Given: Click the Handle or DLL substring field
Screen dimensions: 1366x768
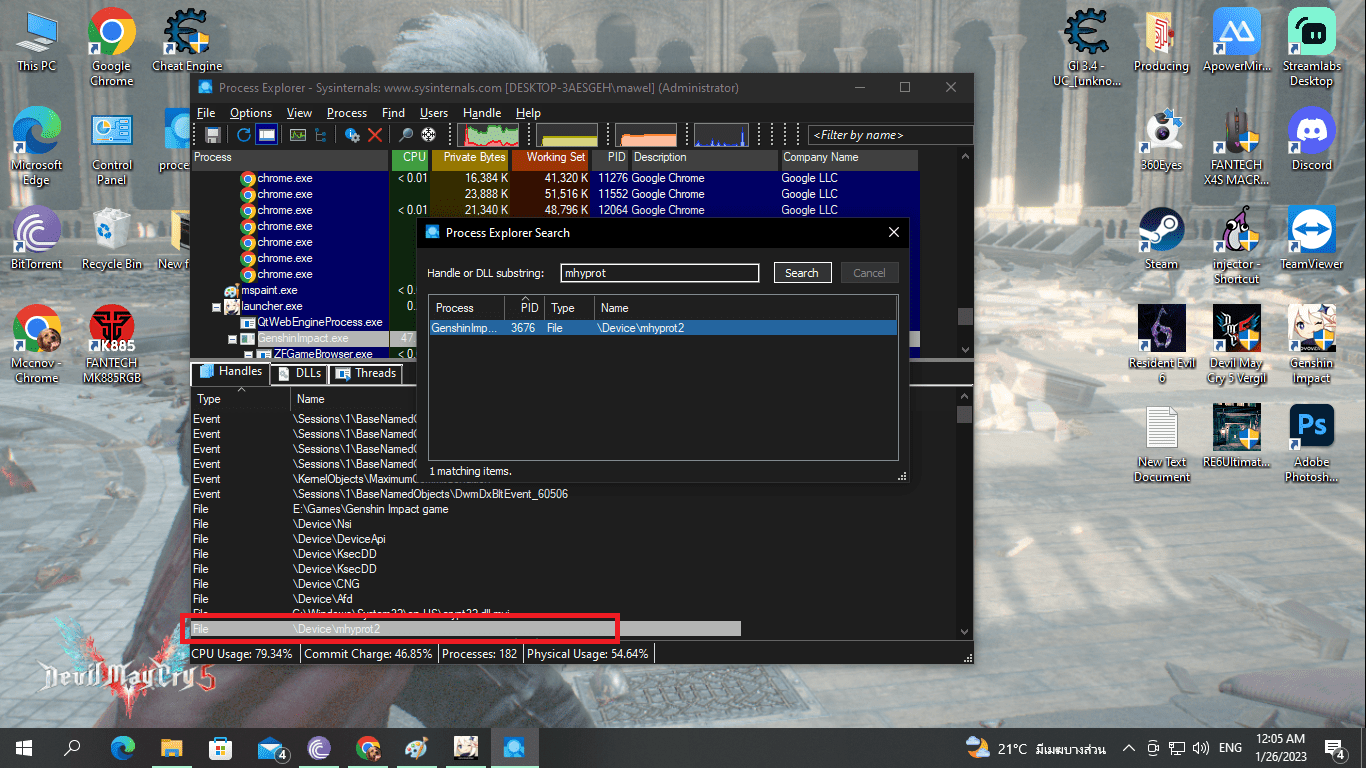Looking at the screenshot, I should 660,273.
